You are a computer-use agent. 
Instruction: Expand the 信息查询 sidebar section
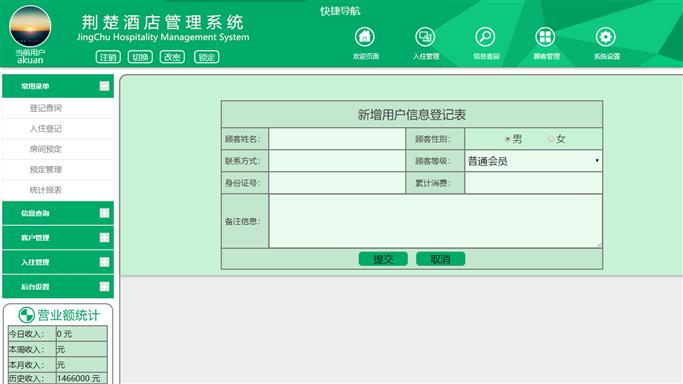point(58,213)
